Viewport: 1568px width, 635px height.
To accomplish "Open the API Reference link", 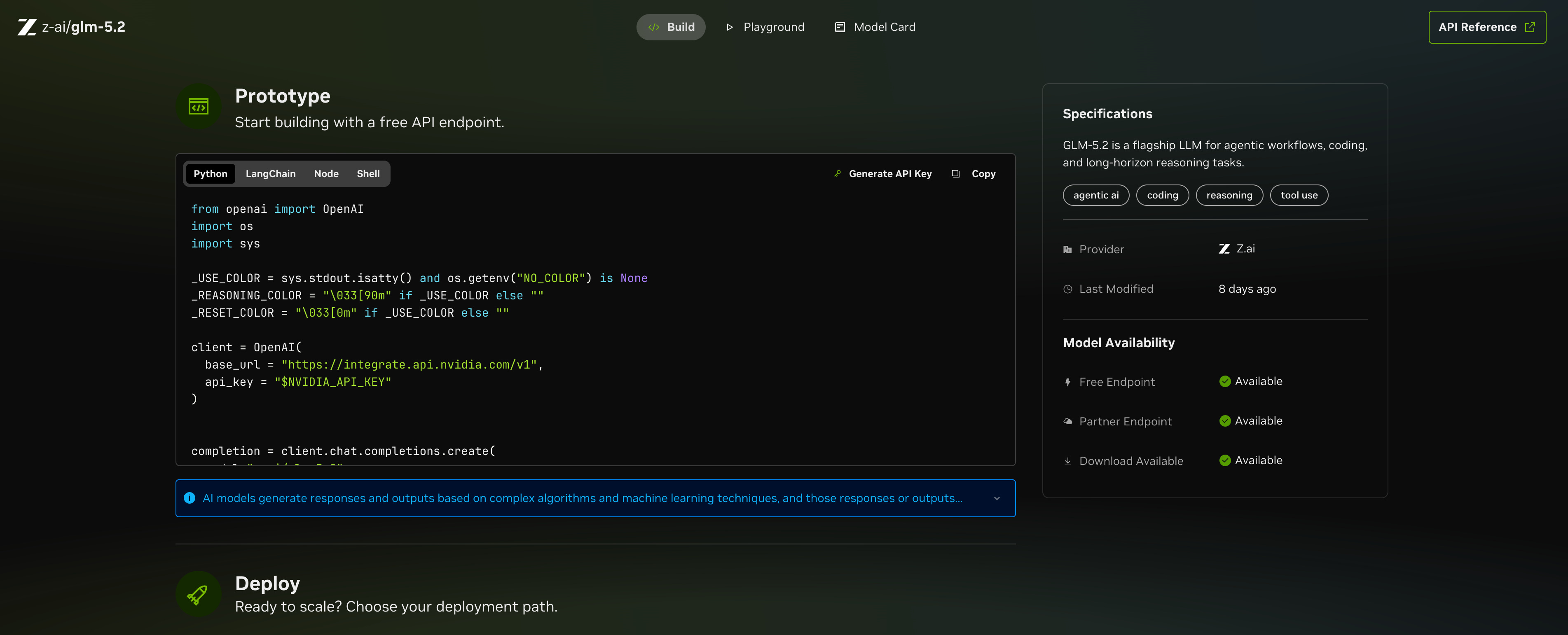I will coord(1487,27).
